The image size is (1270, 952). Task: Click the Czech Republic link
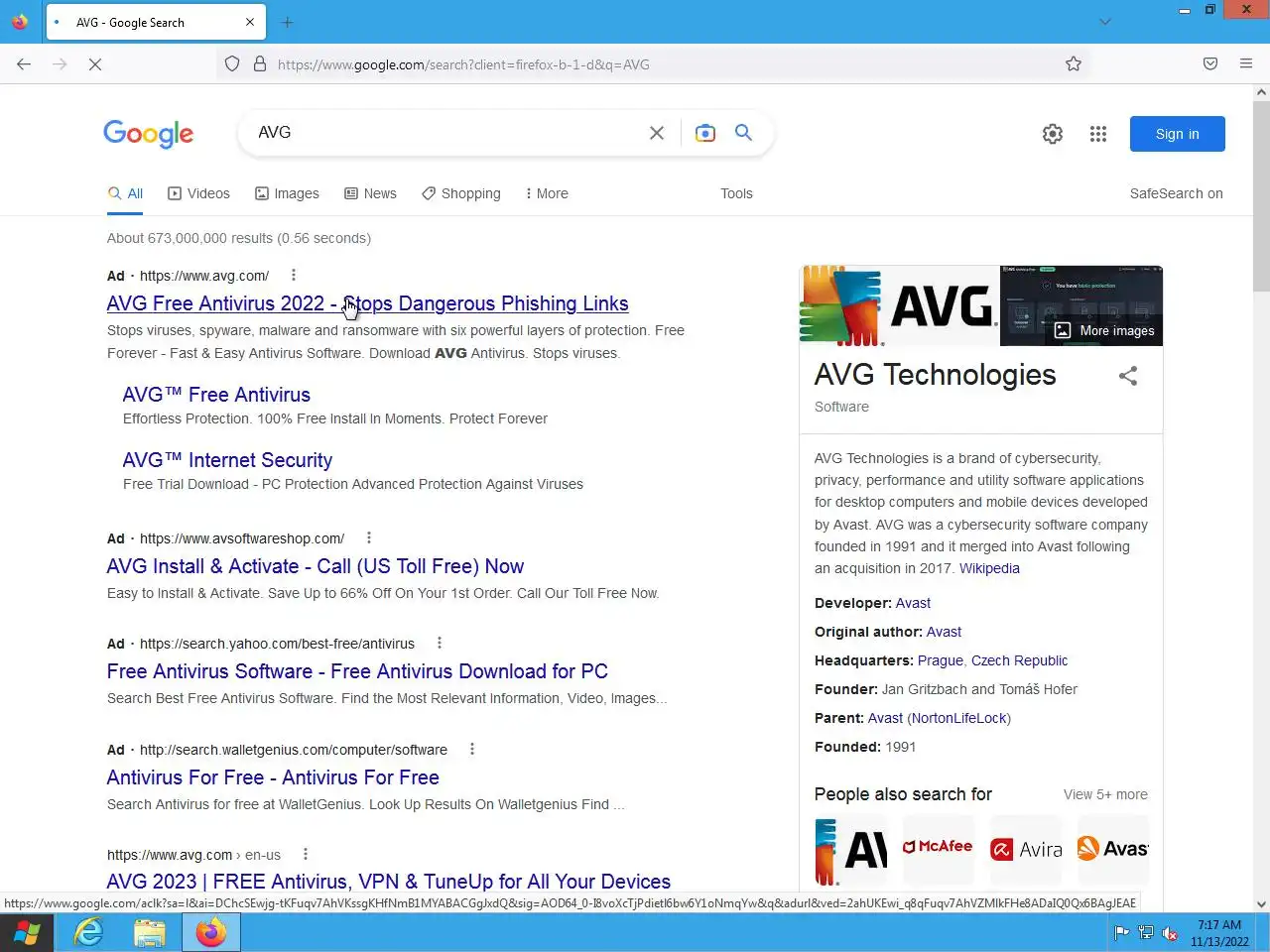[1019, 660]
